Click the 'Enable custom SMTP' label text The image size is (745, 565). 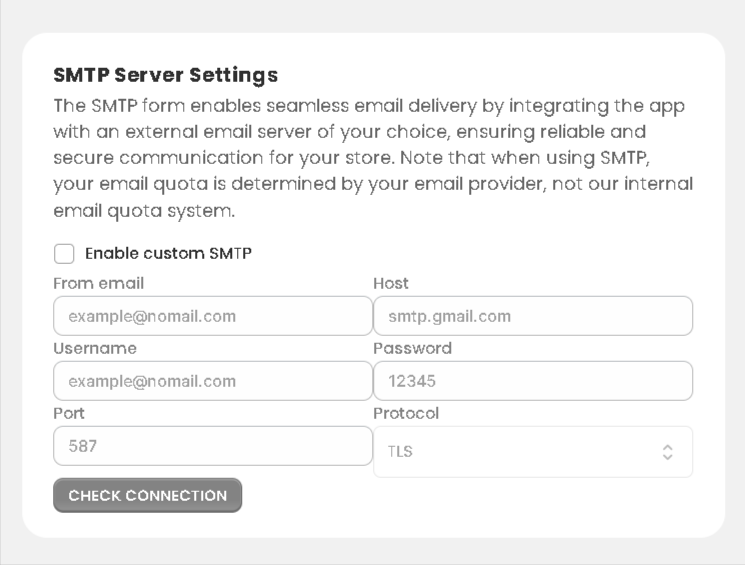point(168,254)
